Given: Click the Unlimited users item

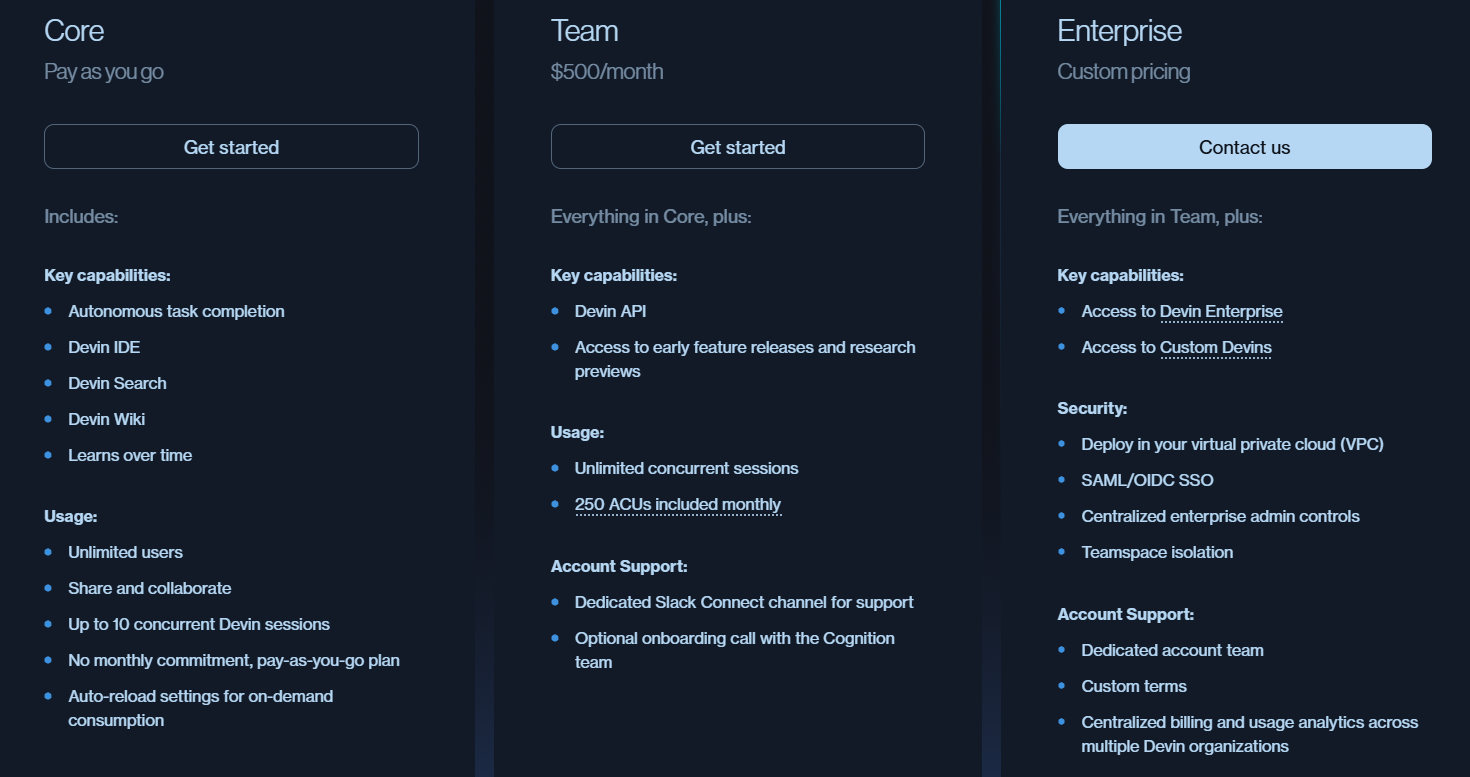Looking at the screenshot, I should (x=125, y=552).
